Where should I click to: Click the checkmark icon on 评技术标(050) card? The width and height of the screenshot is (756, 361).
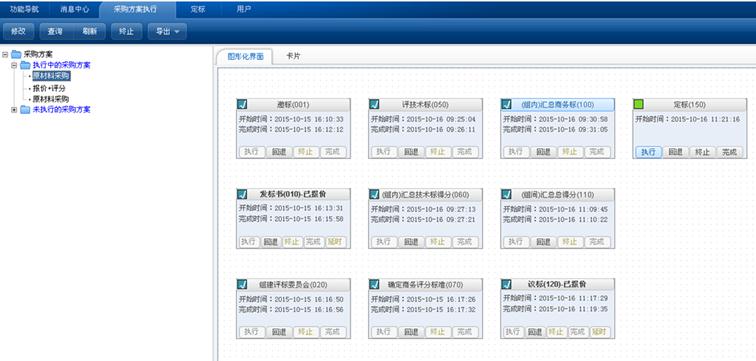375,105
